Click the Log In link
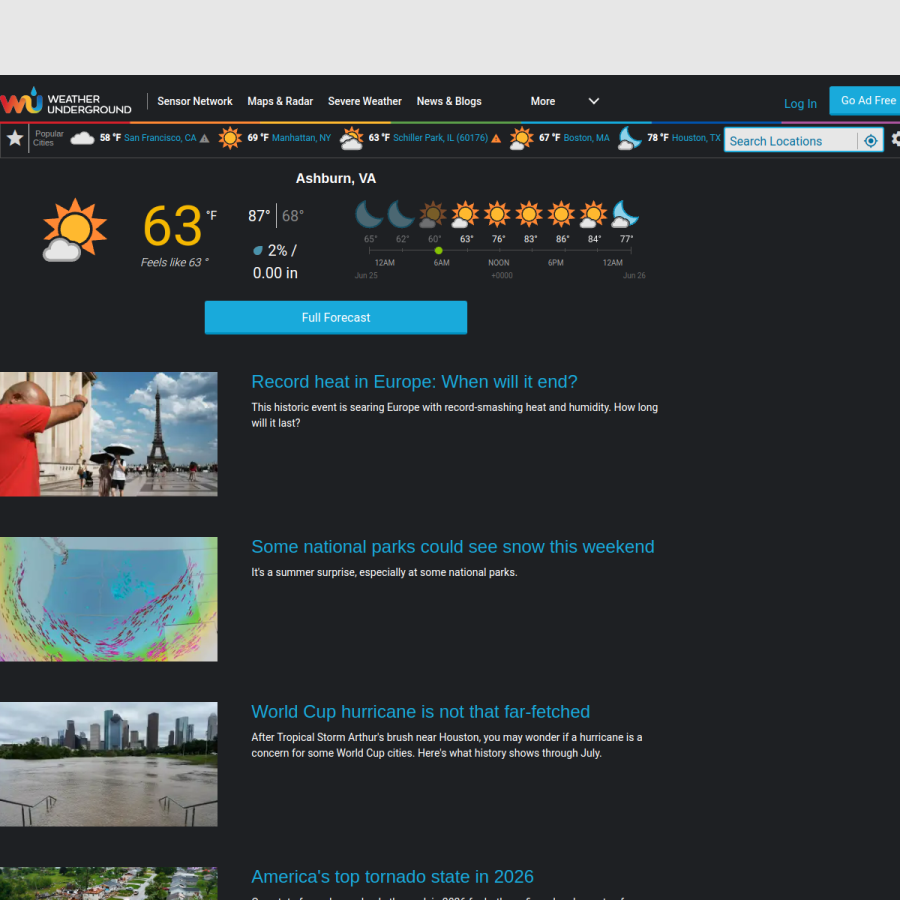Screen dimensions: 900x900 click(x=800, y=103)
